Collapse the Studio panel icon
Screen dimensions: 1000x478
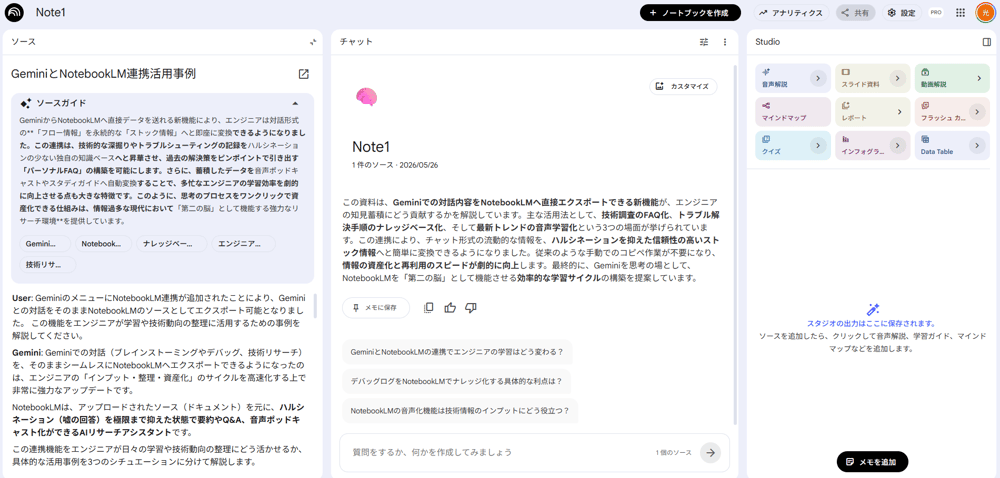click(x=987, y=42)
